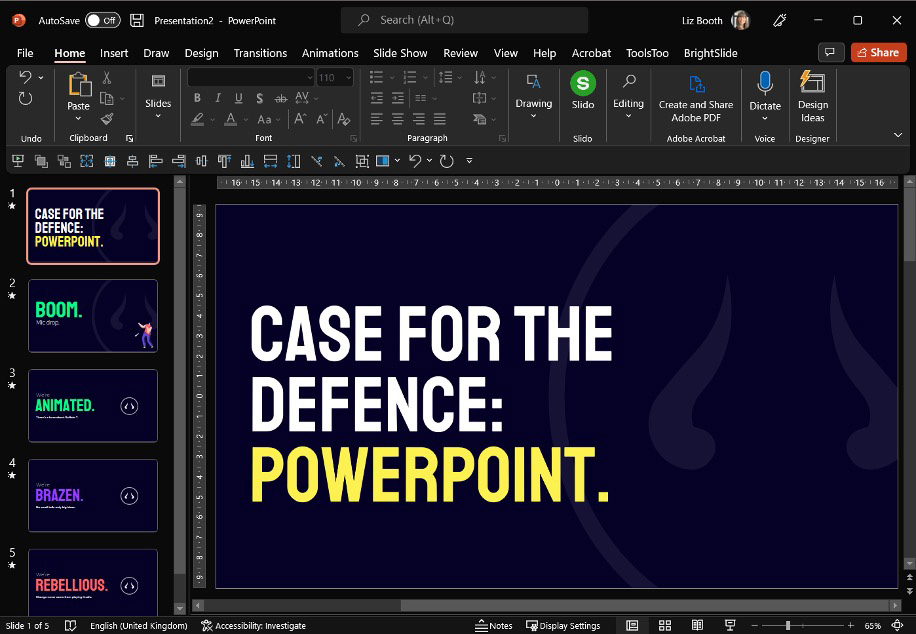Open Design Ideas in Designer group
Screen dimensions: 916x634
click(x=813, y=96)
